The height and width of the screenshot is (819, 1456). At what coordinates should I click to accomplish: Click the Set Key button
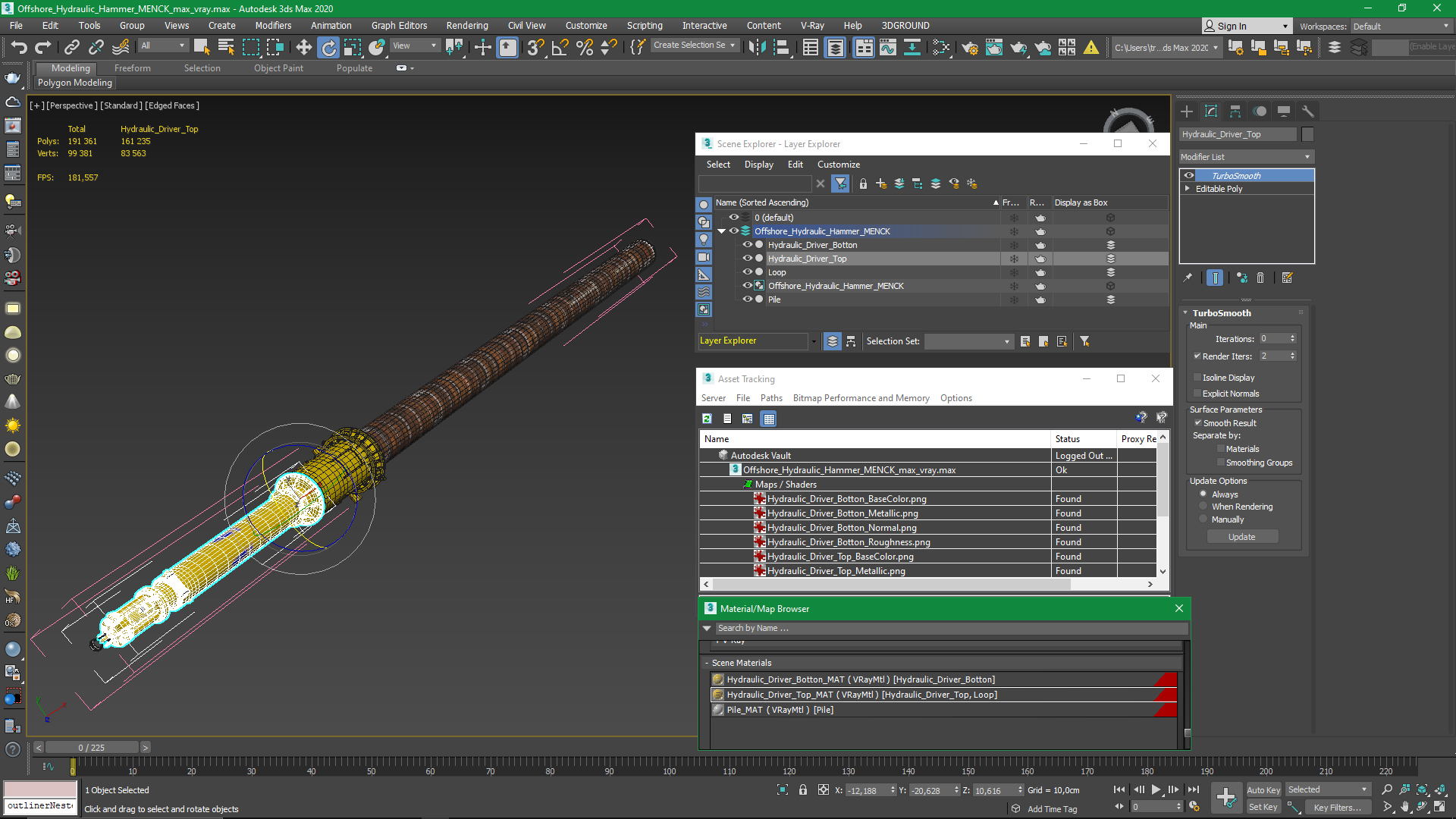coord(1263,808)
